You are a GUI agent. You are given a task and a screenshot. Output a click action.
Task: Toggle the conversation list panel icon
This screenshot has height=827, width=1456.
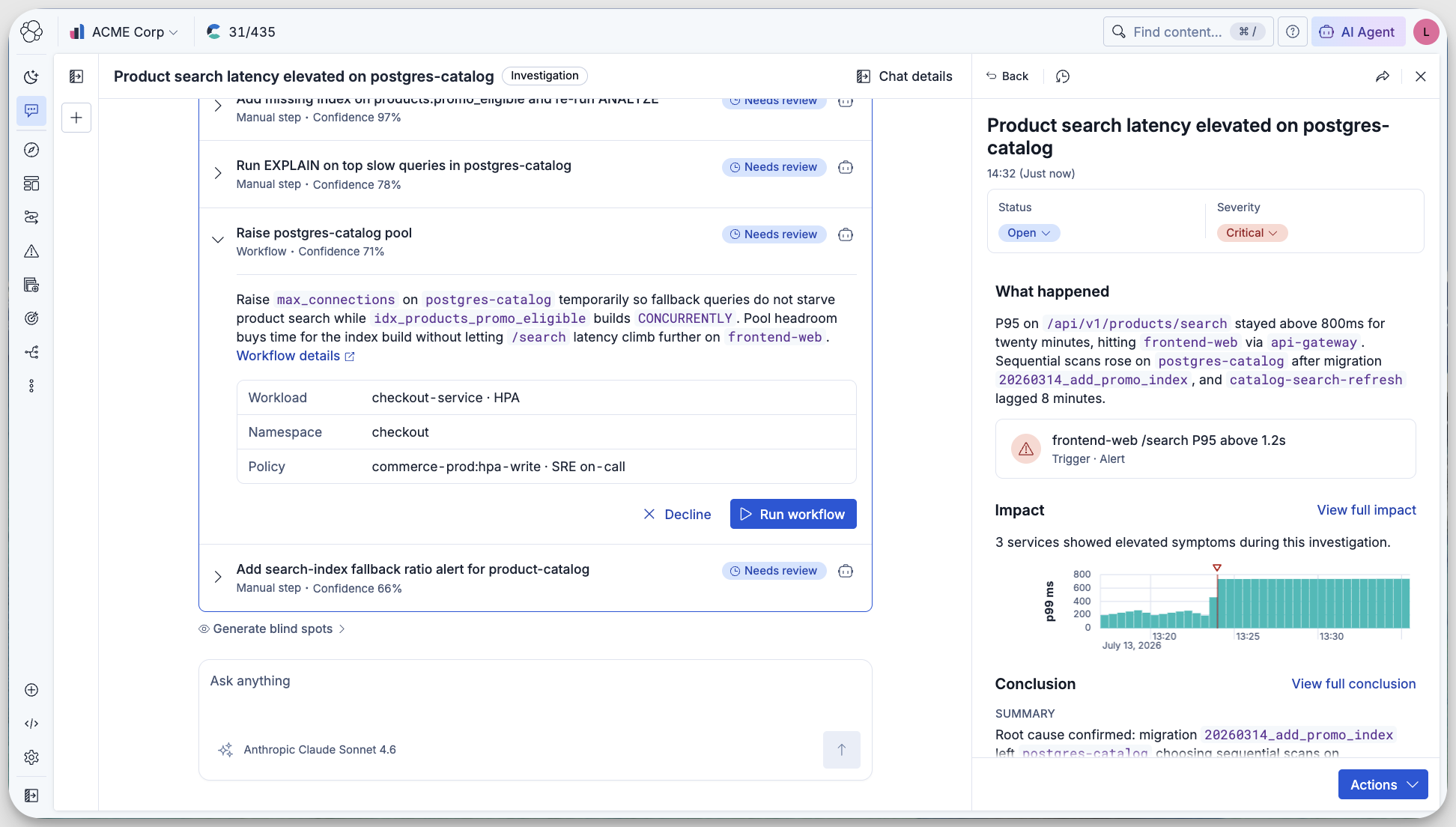[x=76, y=76]
